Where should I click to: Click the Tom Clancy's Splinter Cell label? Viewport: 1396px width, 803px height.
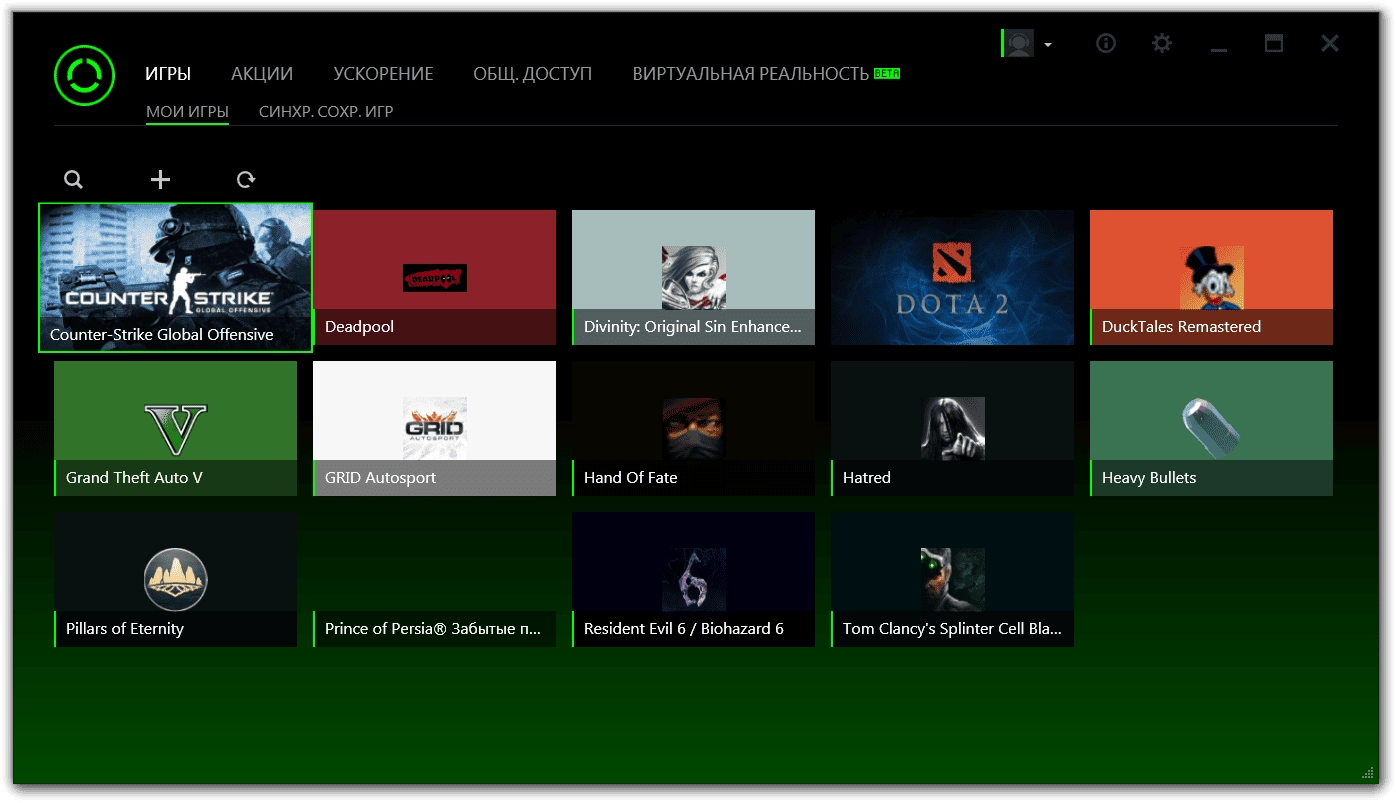tap(952, 629)
